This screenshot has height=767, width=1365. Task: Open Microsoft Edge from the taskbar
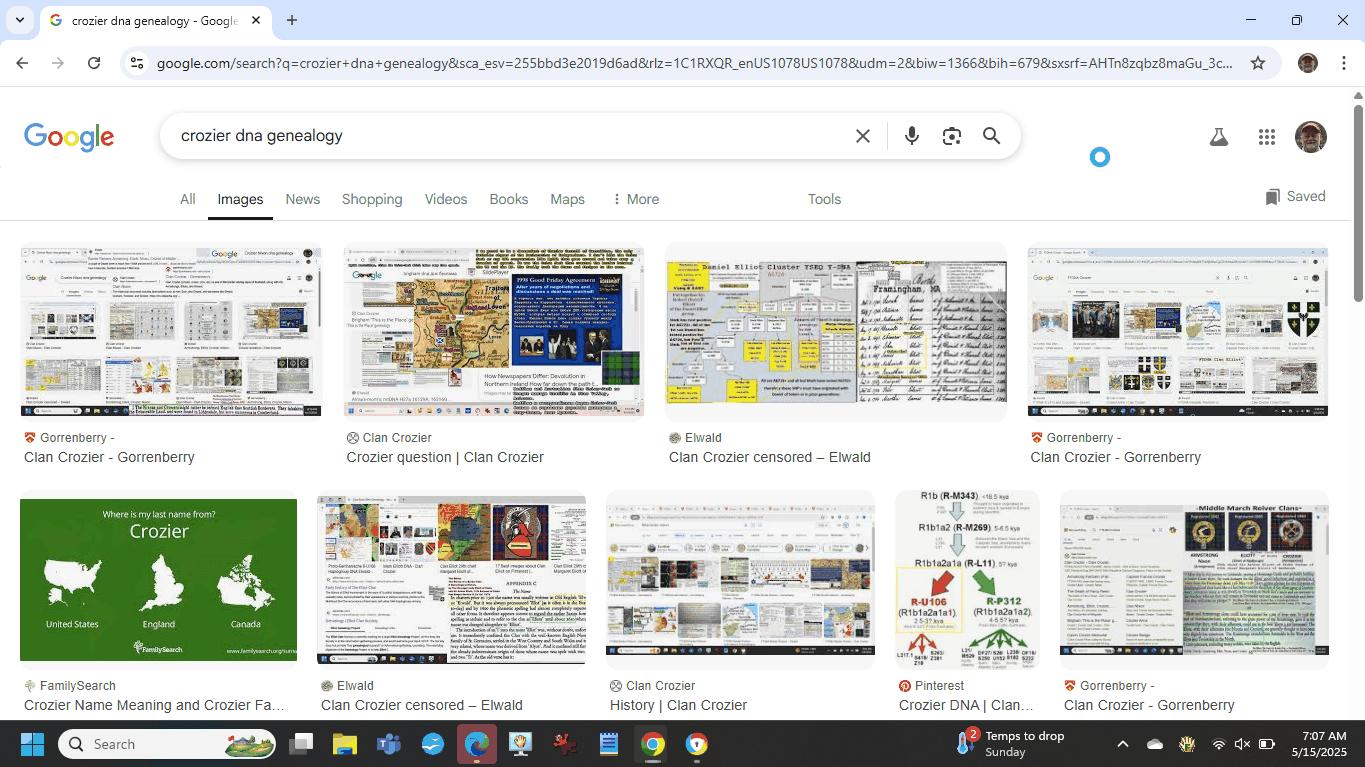pos(477,744)
